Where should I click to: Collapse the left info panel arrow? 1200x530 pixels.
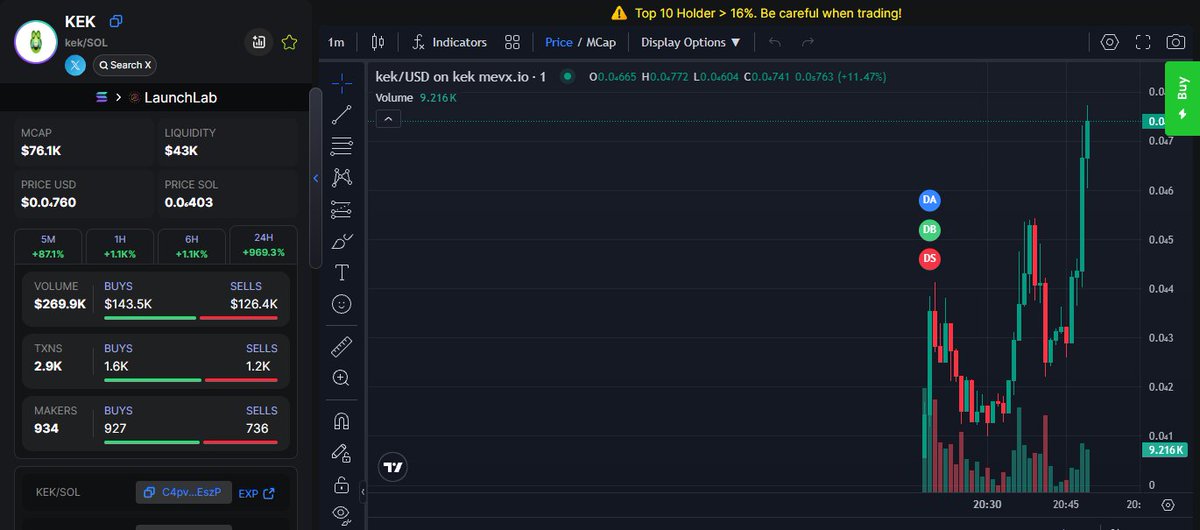[x=316, y=178]
